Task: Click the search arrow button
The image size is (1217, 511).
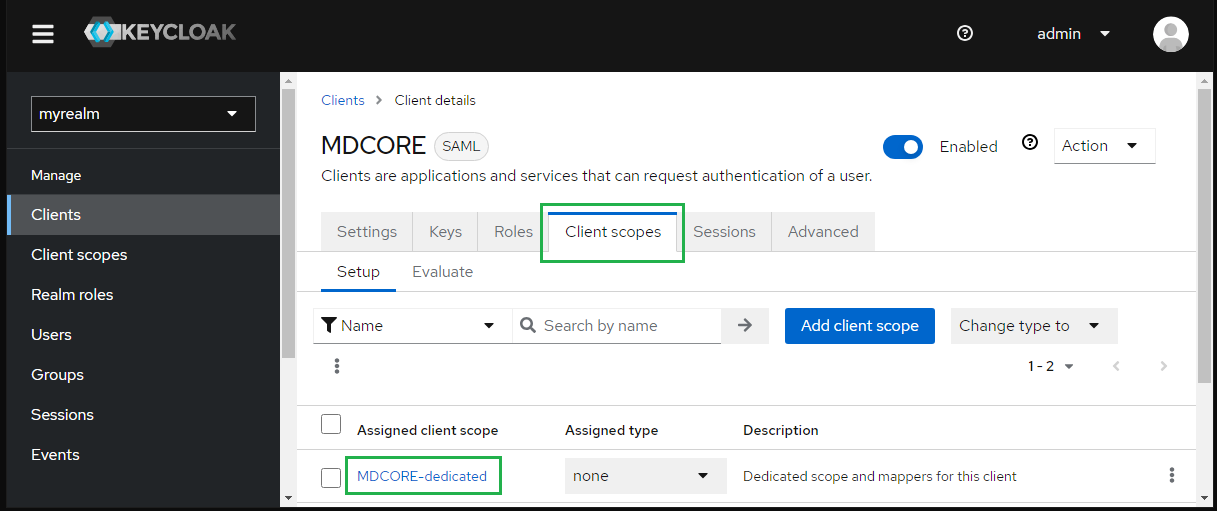Action: [x=745, y=326]
